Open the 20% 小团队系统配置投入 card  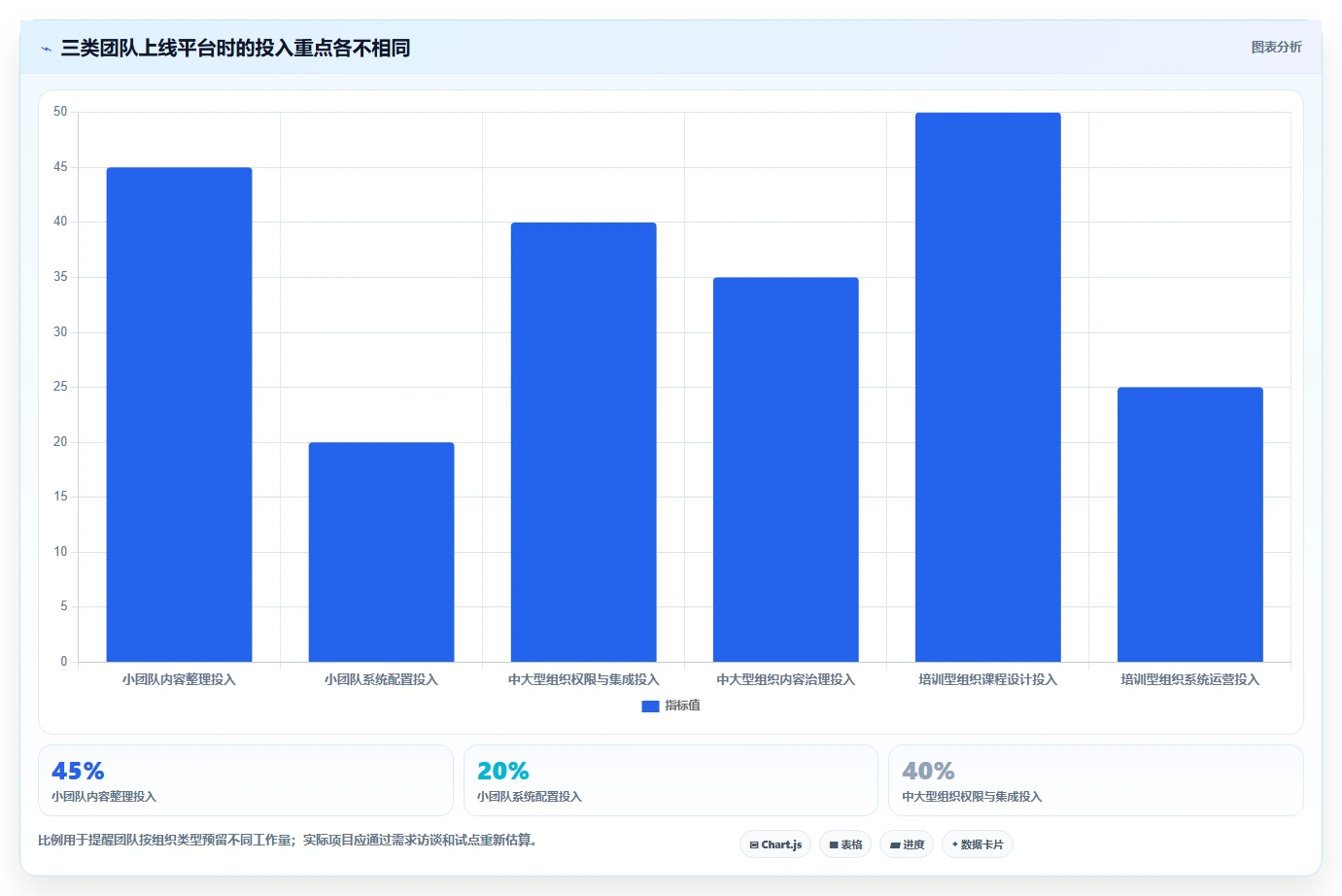671,780
